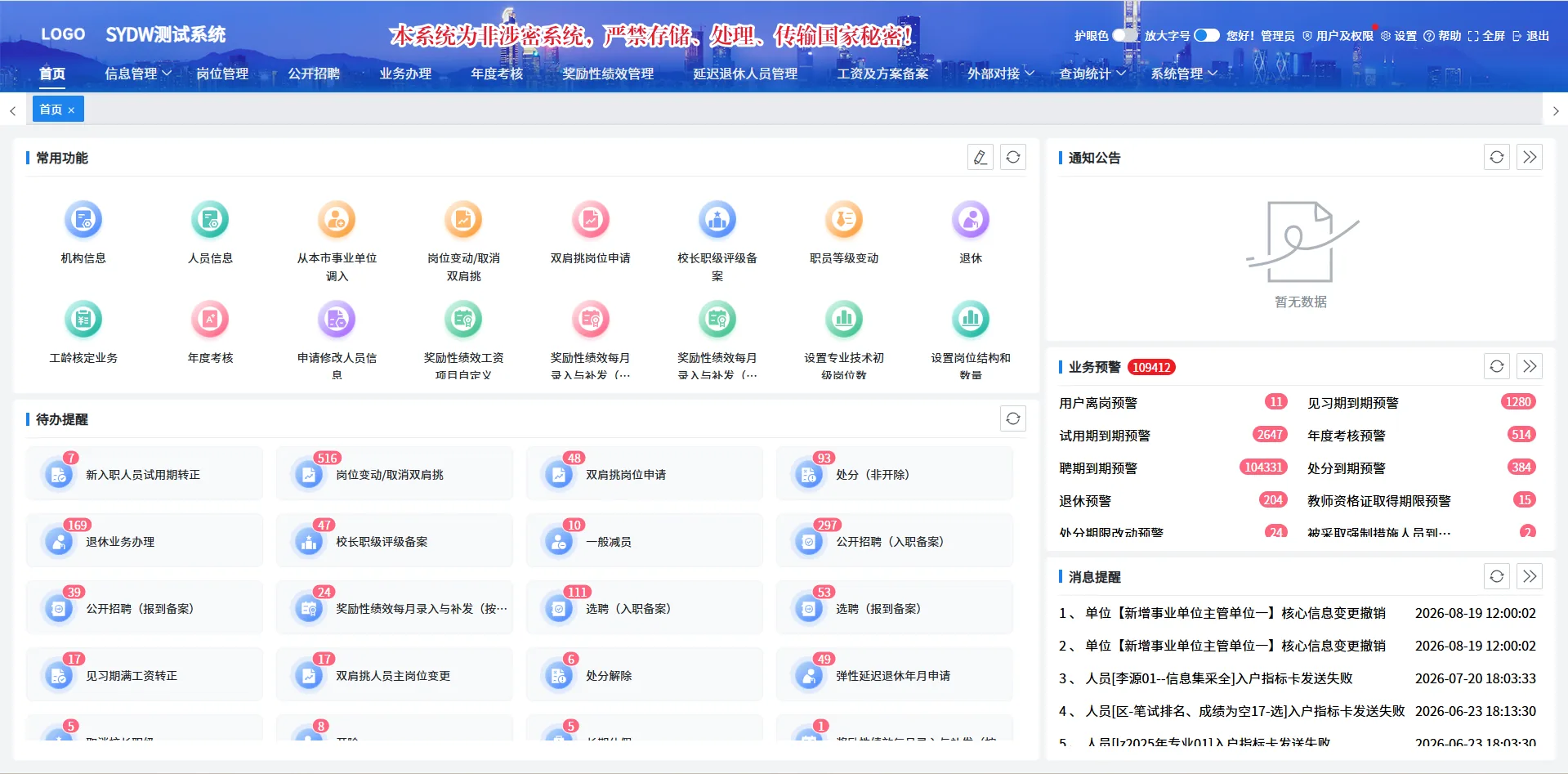Open the 人员信息 shortcut icon
Image resolution: width=1568 pixels, height=774 pixels.
point(210,219)
